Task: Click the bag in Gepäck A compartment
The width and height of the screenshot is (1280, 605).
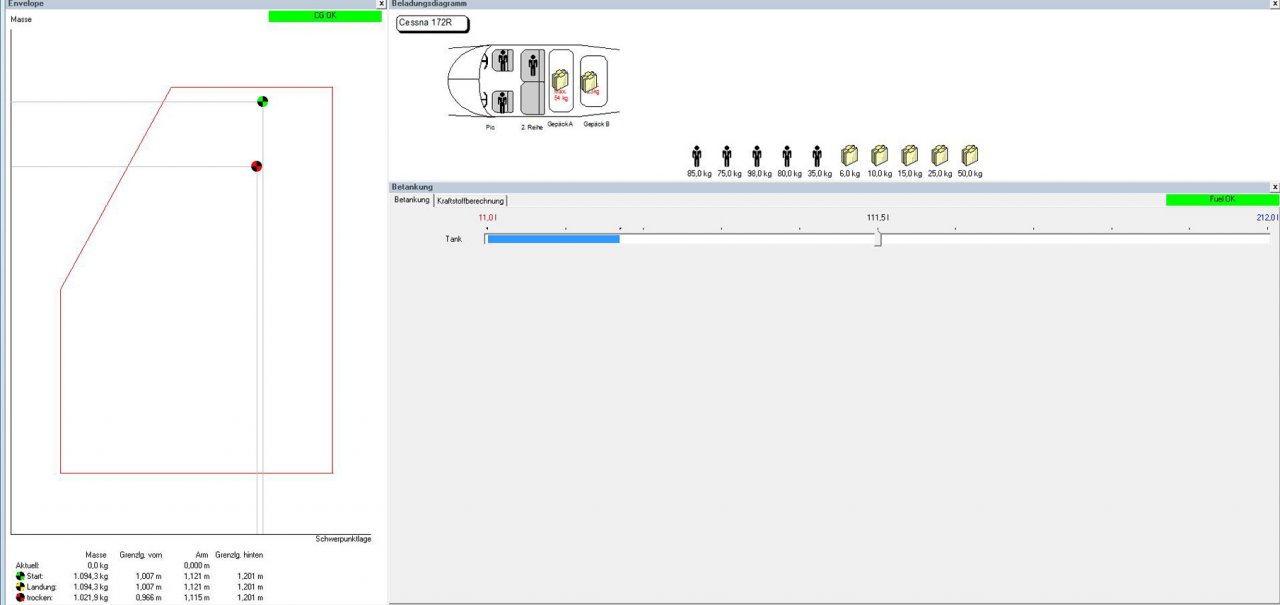Action: point(560,80)
